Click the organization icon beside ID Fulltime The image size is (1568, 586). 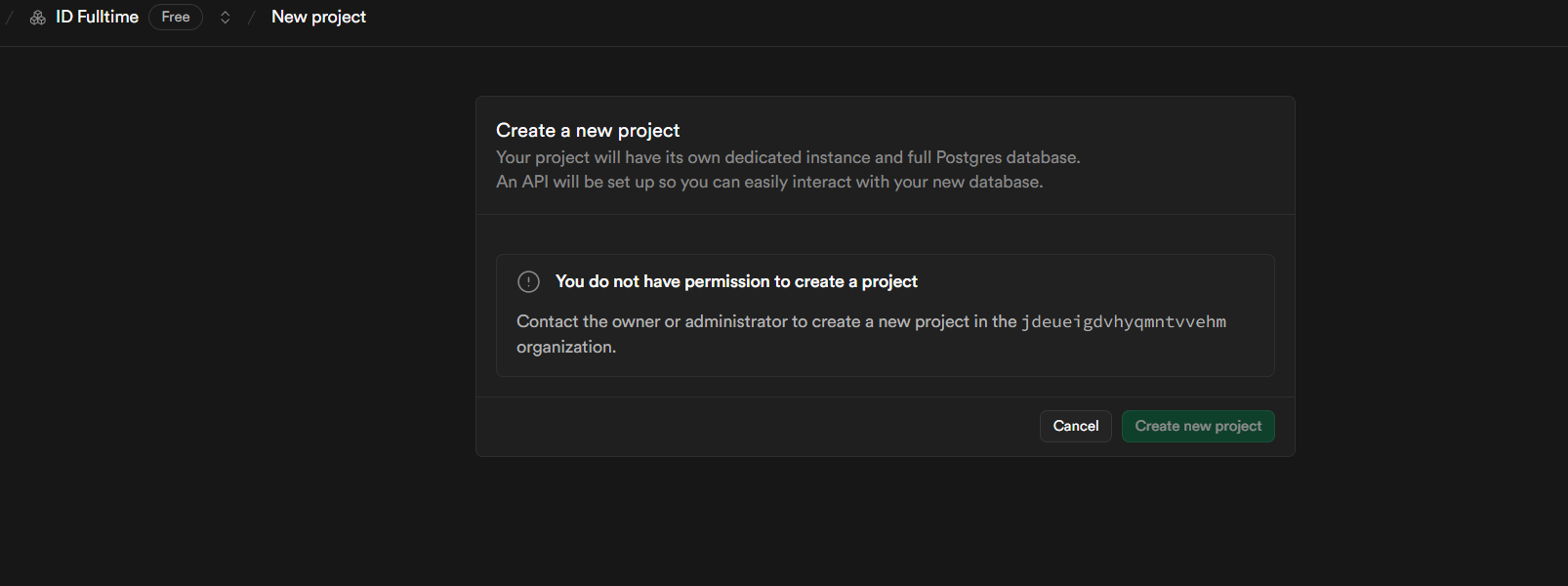[x=38, y=18]
